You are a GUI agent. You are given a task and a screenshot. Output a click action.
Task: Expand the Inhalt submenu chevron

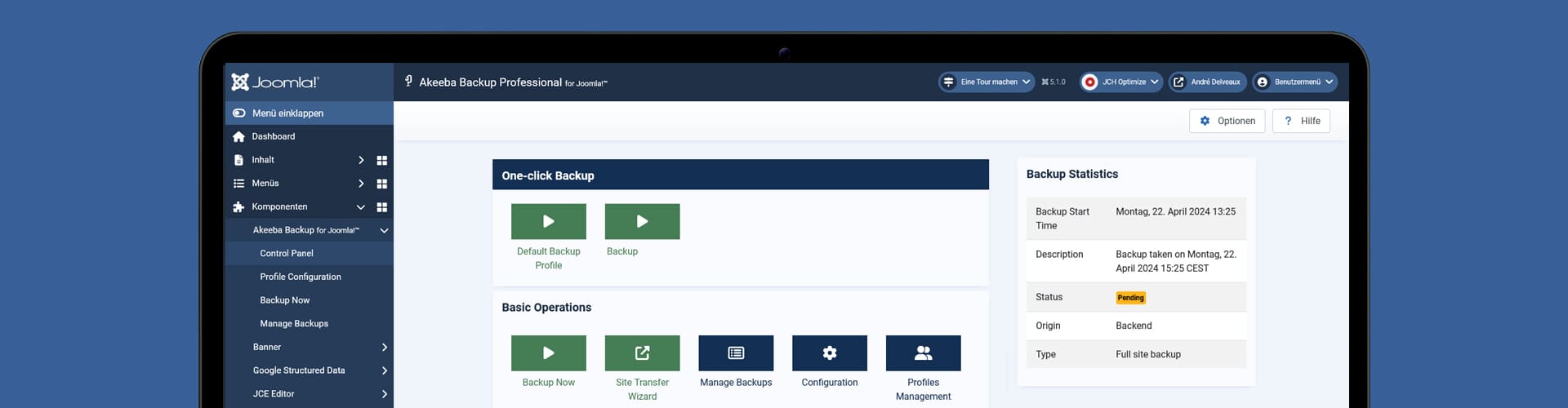361,160
